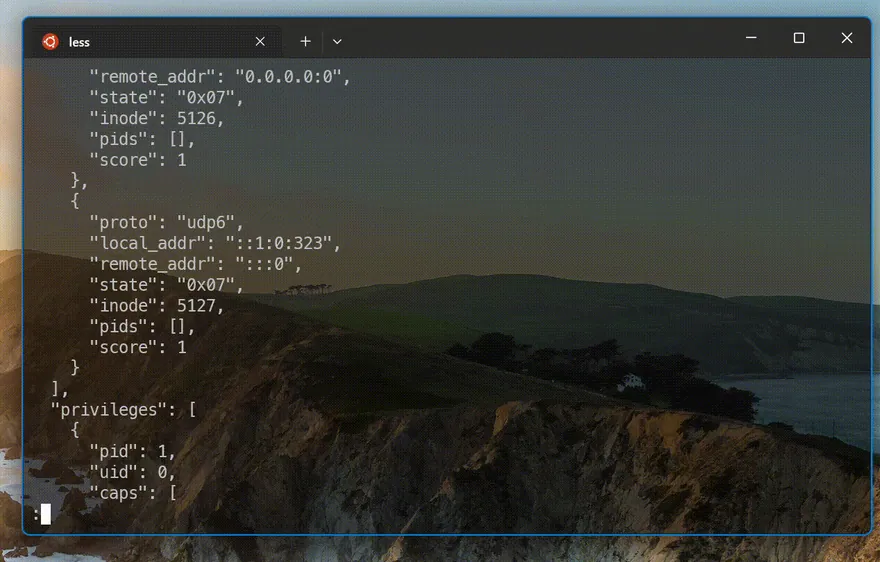Close the less tab
The image size is (880, 562).
click(x=260, y=42)
